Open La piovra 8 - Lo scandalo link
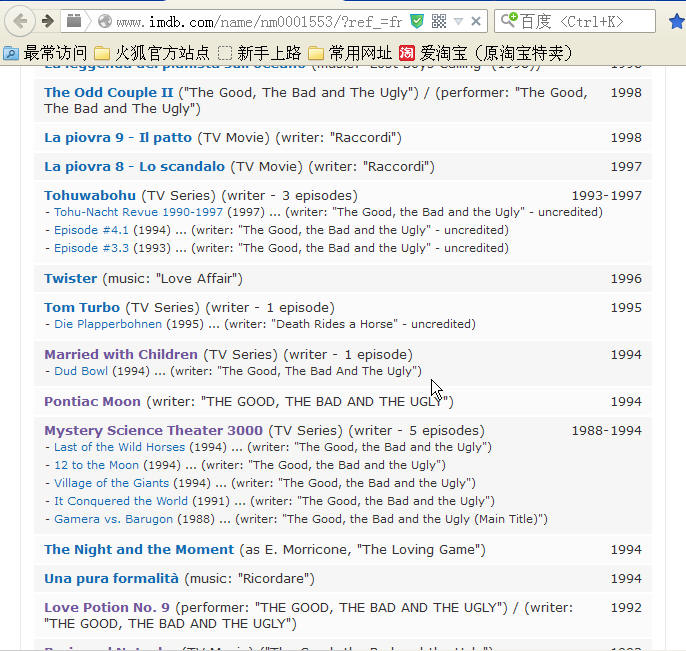This screenshot has height=651, width=686. [x=134, y=166]
